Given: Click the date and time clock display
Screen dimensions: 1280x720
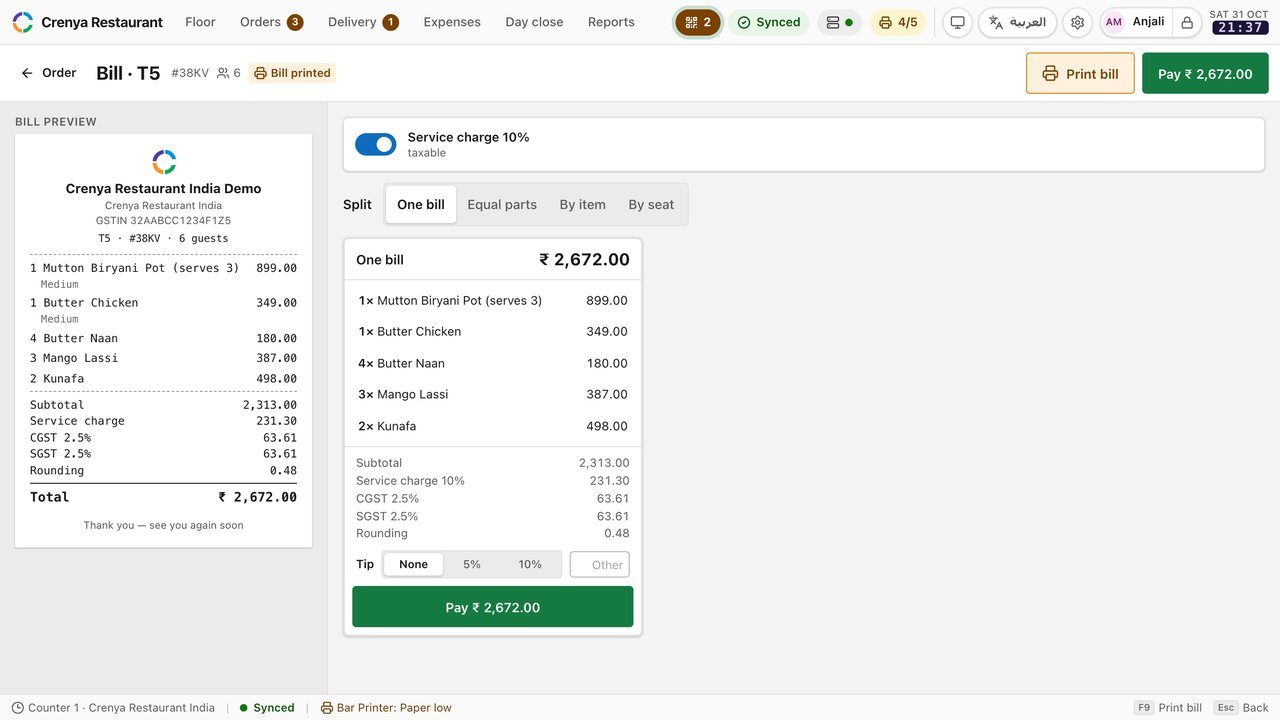Looking at the screenshot, I should (x=1239, y=22).
